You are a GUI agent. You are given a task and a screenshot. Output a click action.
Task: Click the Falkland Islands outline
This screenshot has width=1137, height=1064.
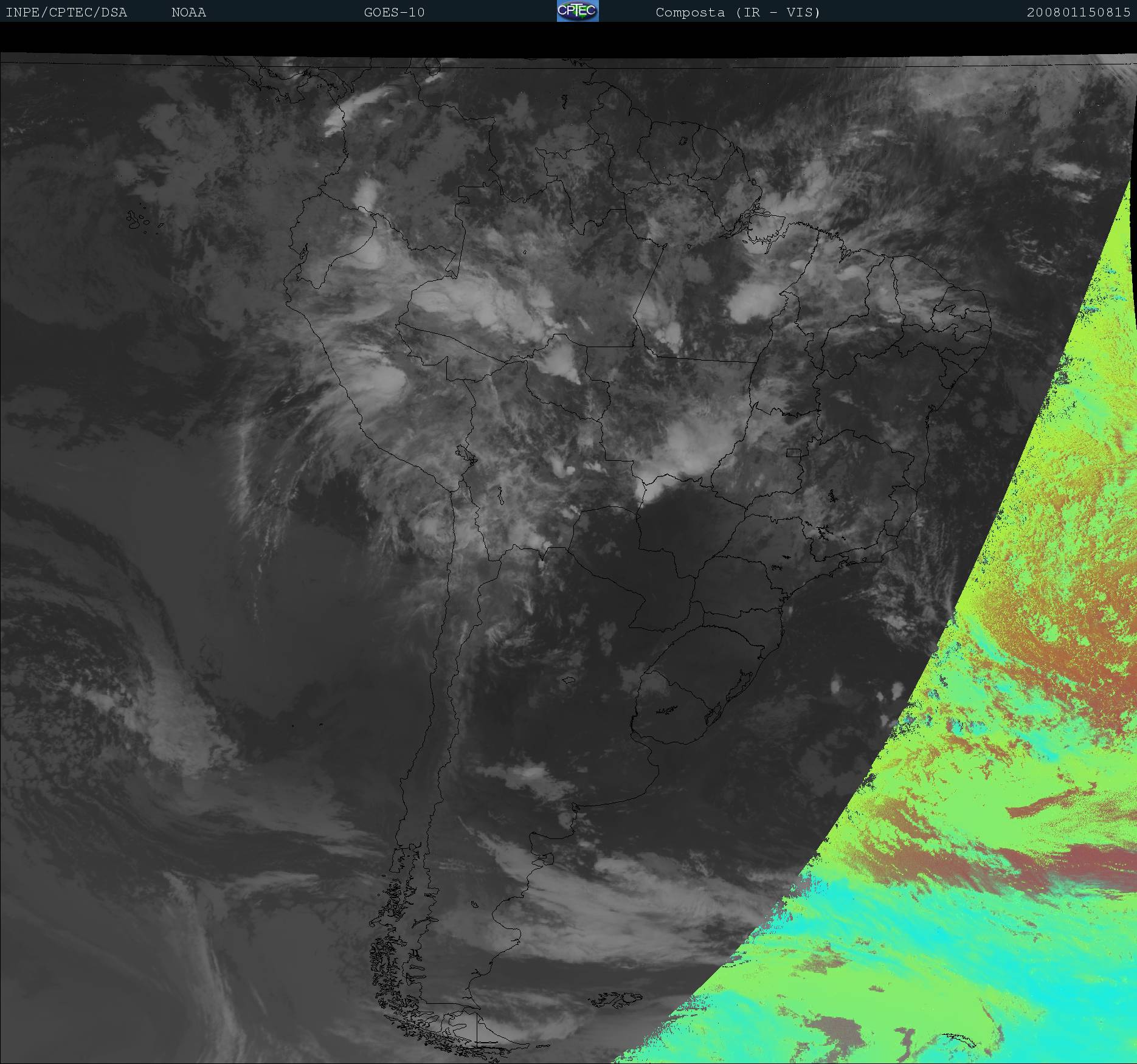click(615, 999)
